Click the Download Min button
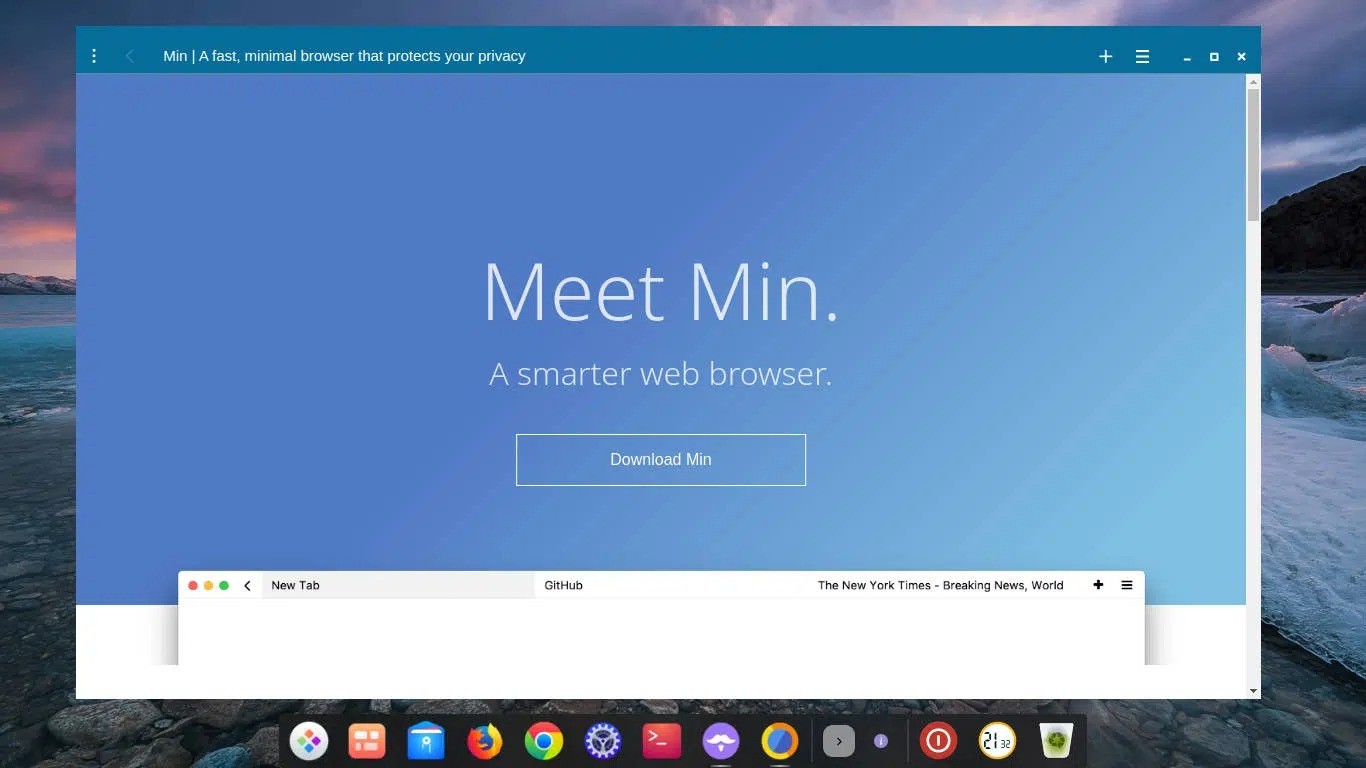 point(661,460)
